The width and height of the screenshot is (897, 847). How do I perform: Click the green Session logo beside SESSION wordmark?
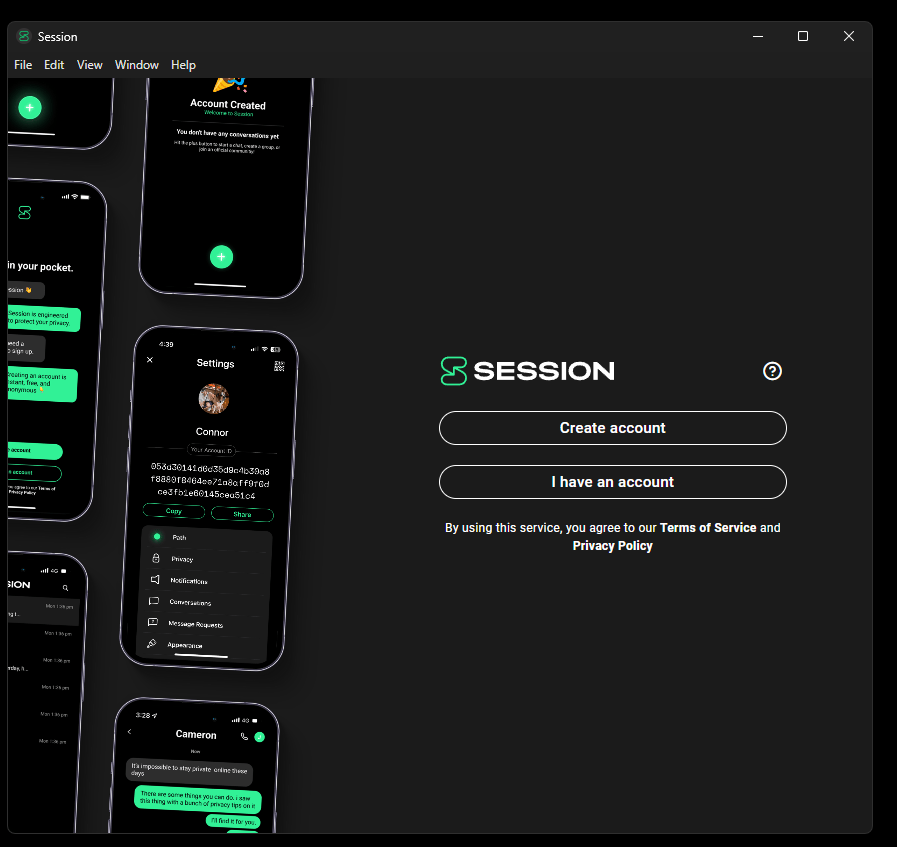click(x=454, y=371)
